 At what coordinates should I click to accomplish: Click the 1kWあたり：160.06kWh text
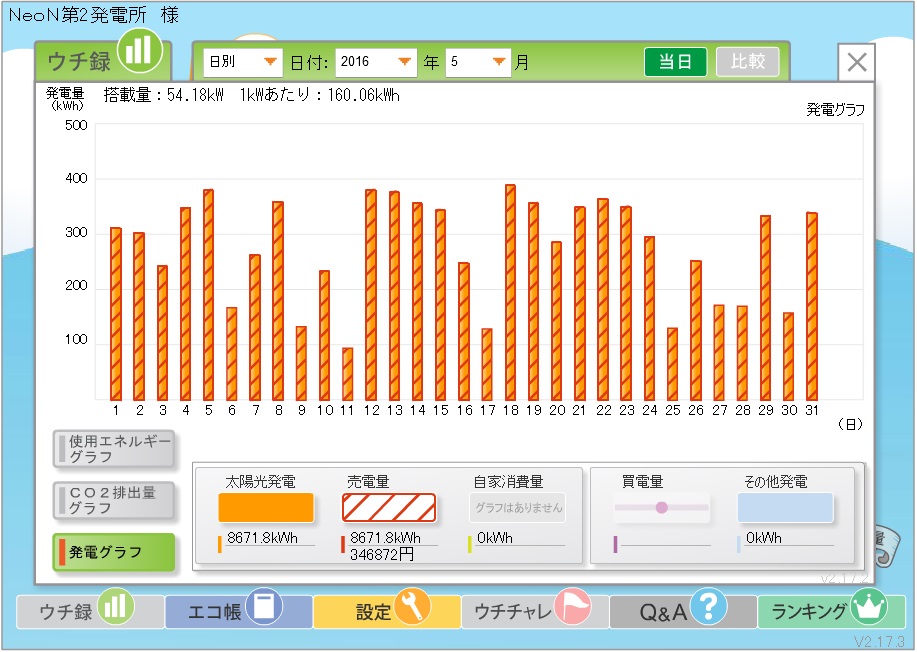(x=319, y=95)
